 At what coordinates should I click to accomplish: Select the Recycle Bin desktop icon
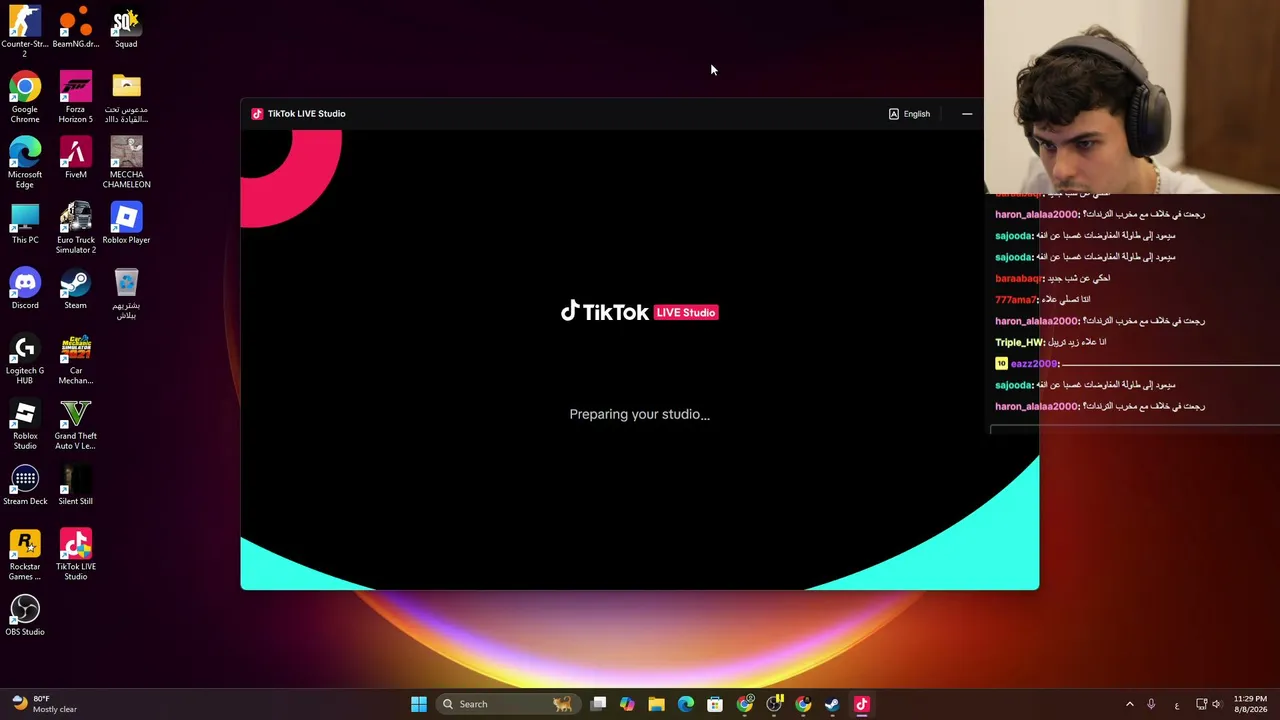tap(126, 293)
